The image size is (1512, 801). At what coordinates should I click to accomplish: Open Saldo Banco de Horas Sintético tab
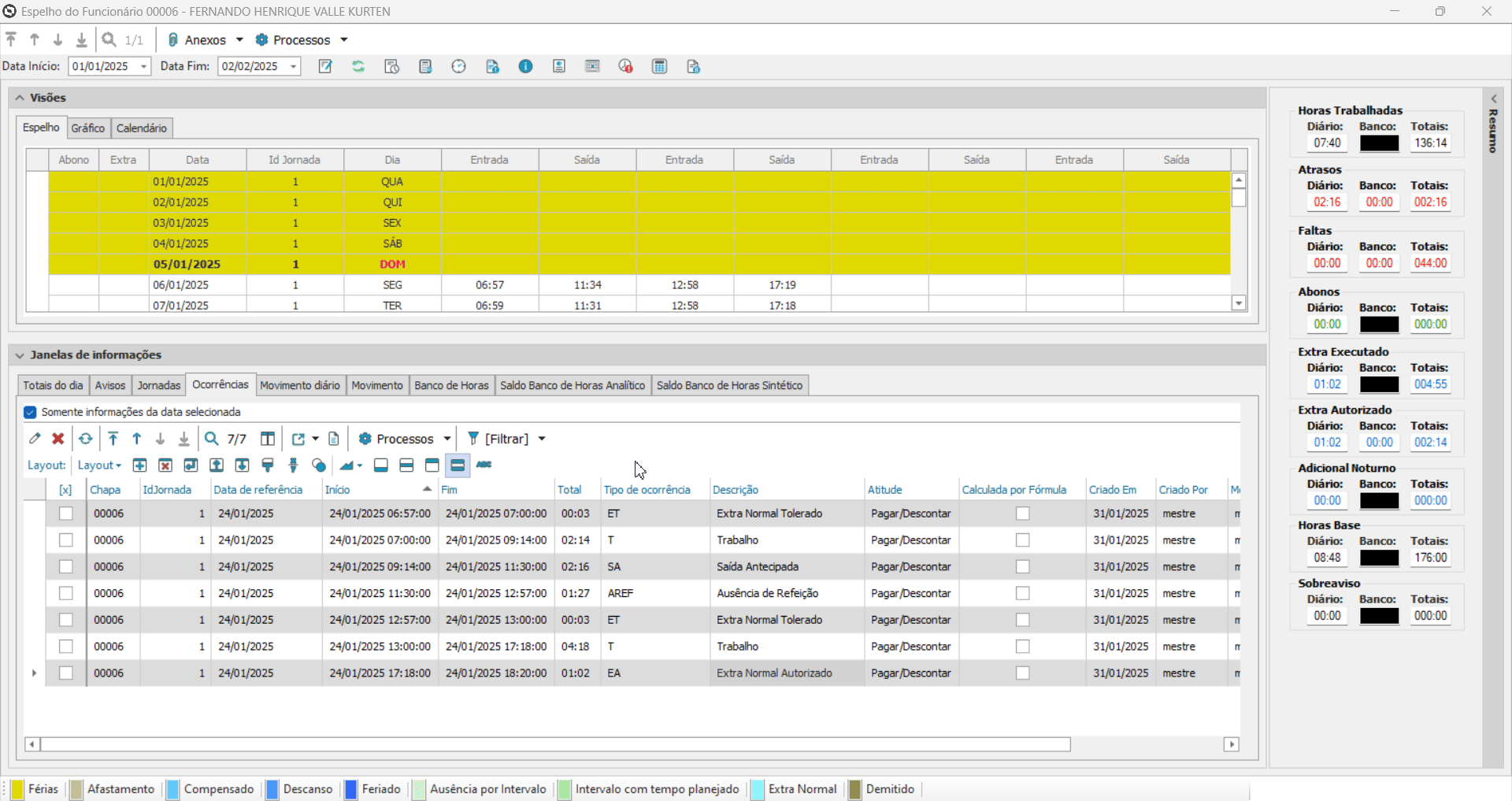tap(729, 385)
